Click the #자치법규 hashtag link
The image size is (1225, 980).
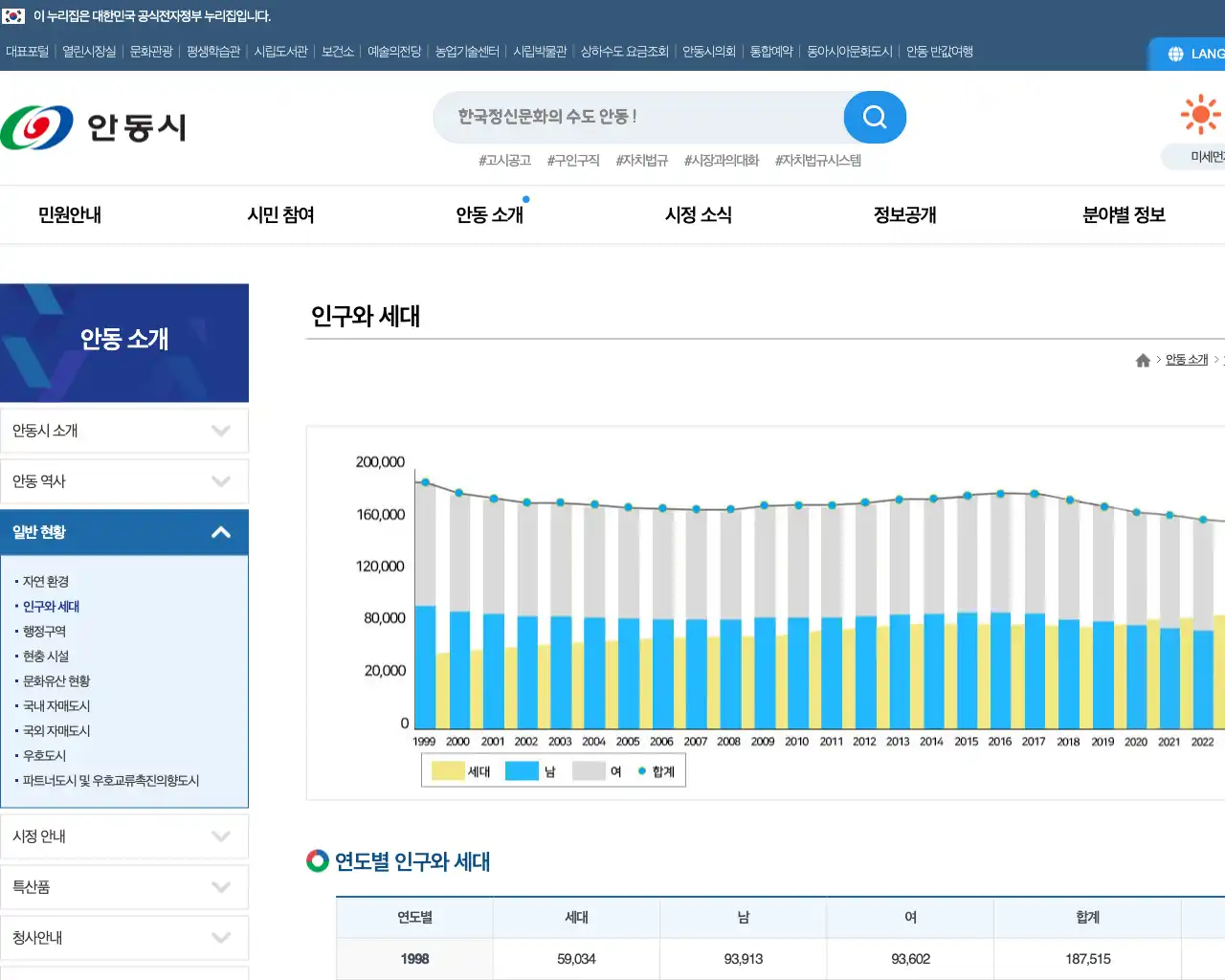coord(642,161)
